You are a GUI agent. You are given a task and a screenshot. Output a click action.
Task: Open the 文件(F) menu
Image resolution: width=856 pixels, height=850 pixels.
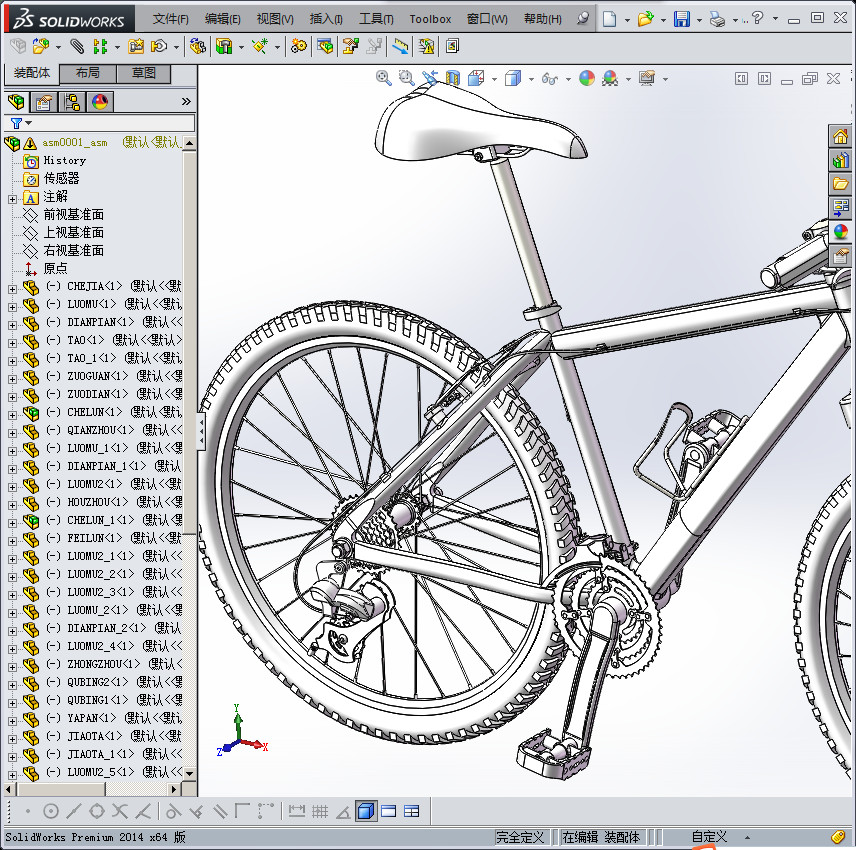coord(170,19)
